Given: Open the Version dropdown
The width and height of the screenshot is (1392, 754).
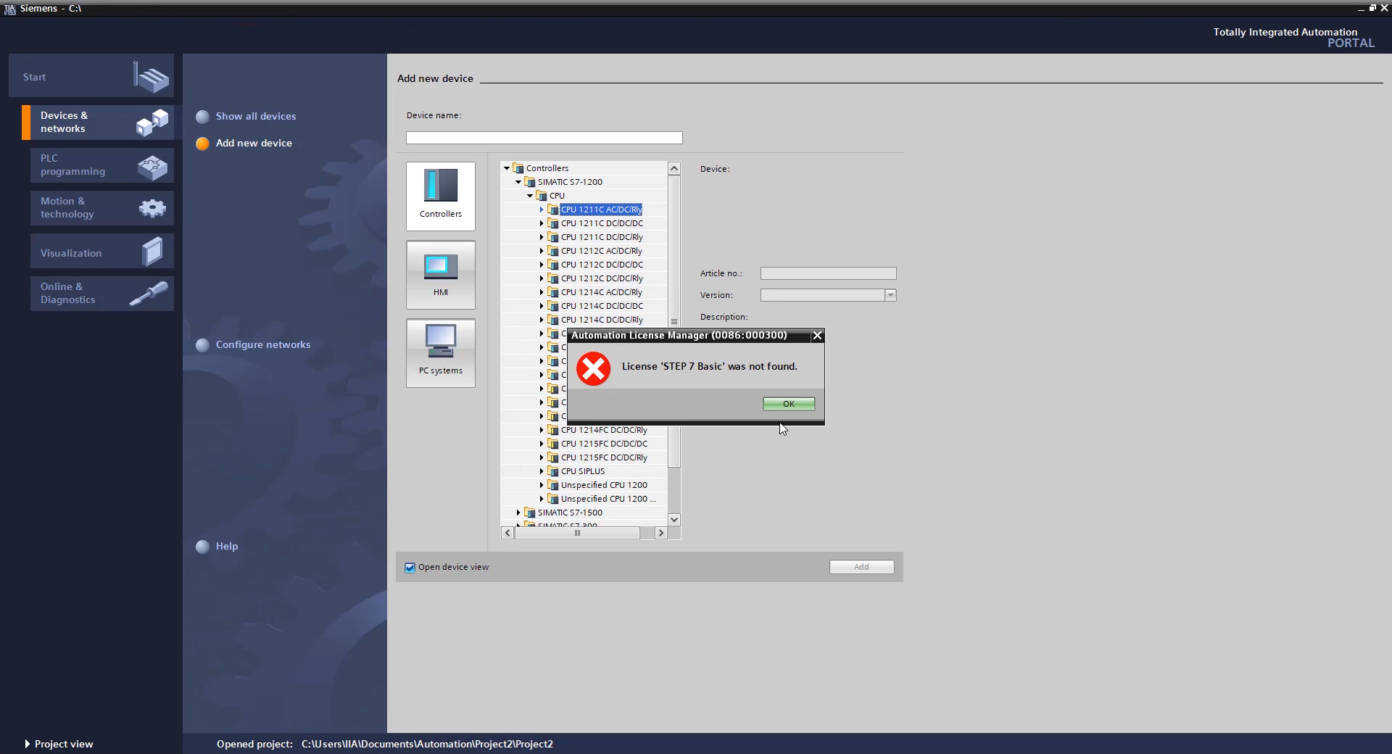Looking at the screenshot, I should (x=889, y=294).
